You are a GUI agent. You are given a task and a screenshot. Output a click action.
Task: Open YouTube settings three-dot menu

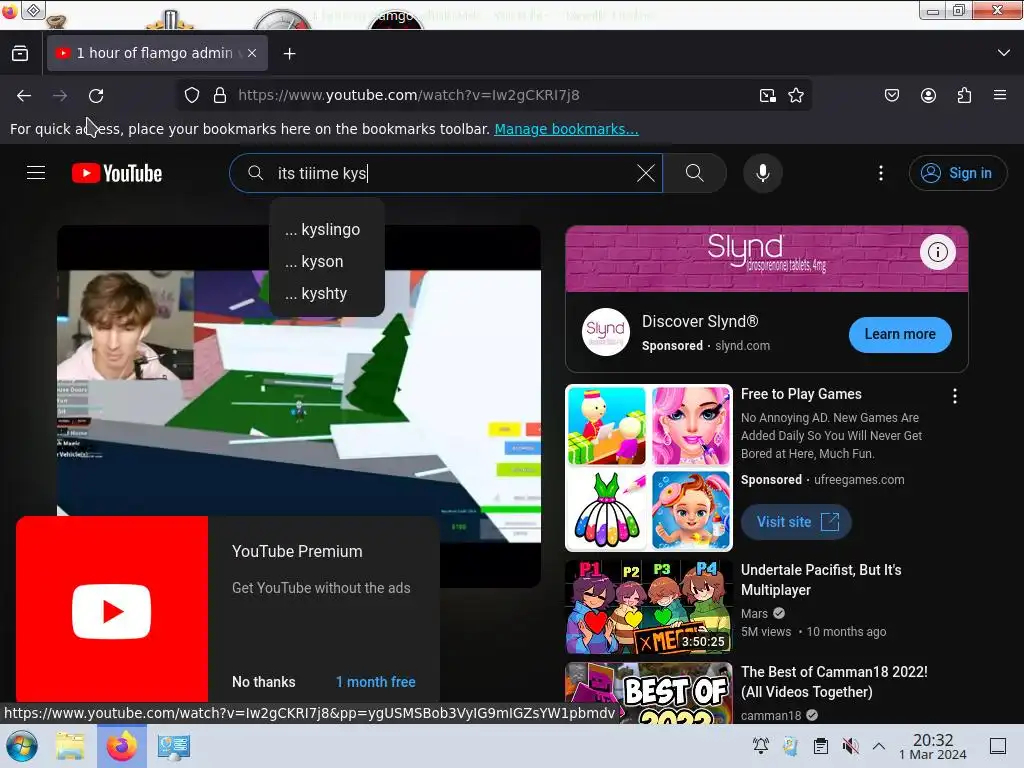click(881, 173)
